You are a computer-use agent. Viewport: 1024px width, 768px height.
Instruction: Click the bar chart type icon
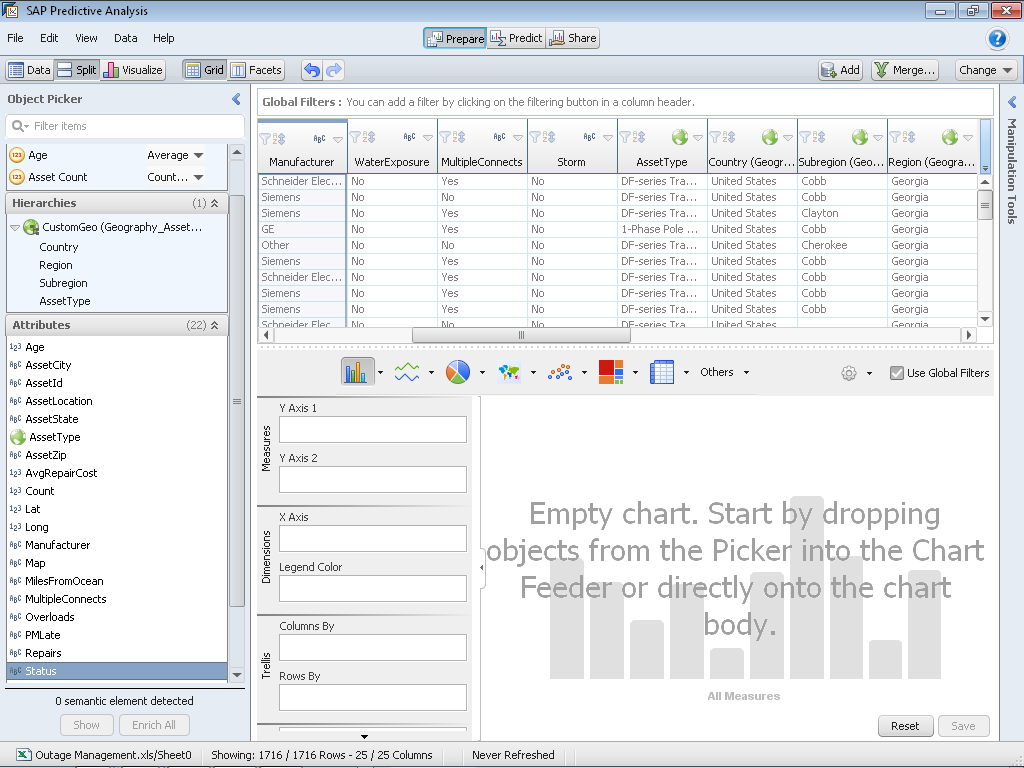(357, 372)
